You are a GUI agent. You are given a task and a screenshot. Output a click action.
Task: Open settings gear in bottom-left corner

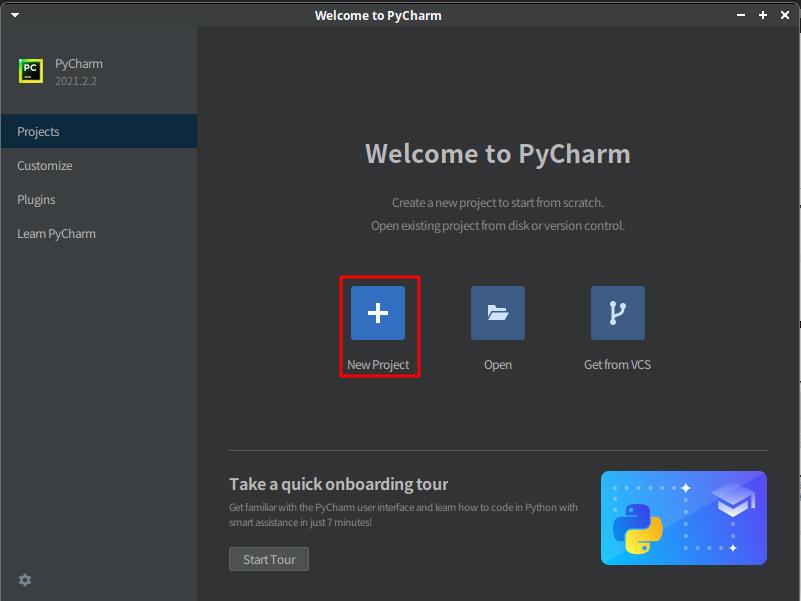click(25, 580)
